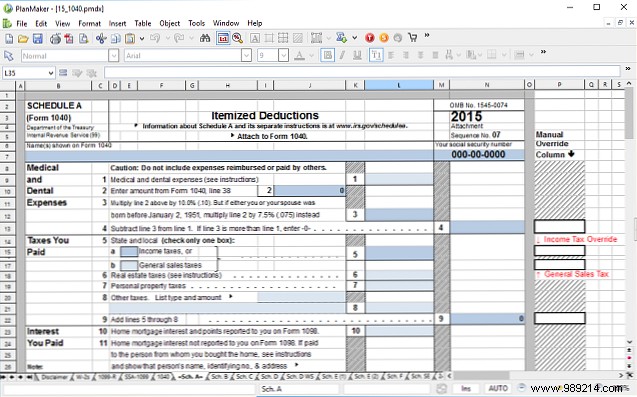
Task: Open the L35 cell reference dropdown
Action: tap(51, 73)
